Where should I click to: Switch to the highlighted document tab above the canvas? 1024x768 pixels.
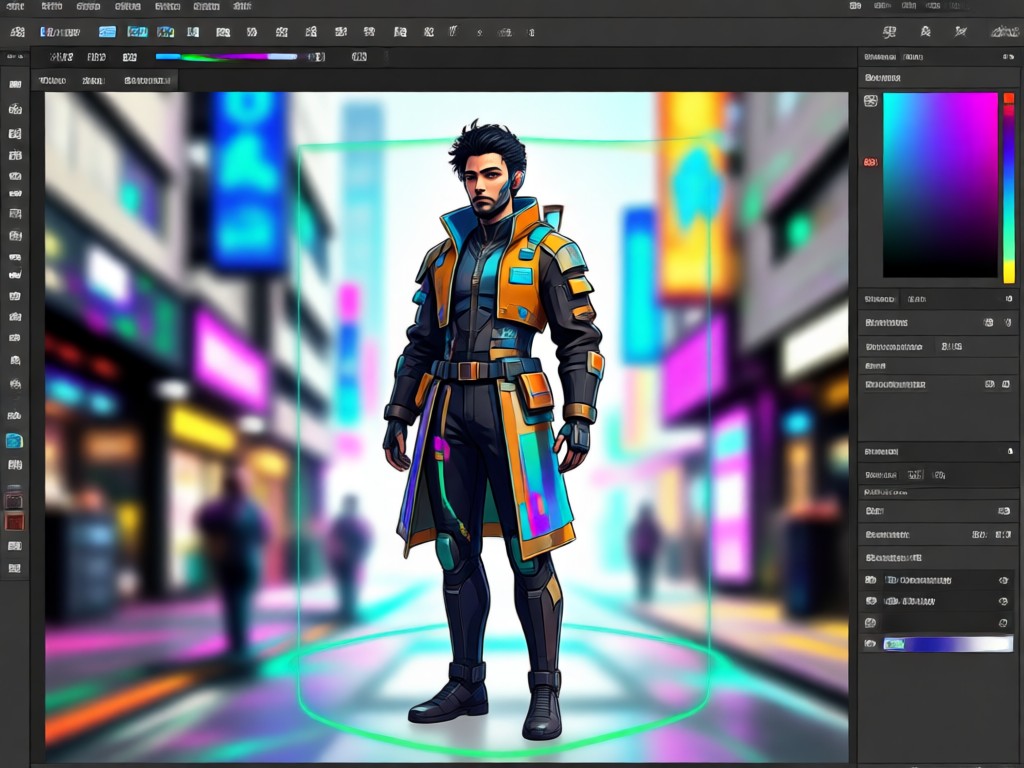tap(148, 80)
